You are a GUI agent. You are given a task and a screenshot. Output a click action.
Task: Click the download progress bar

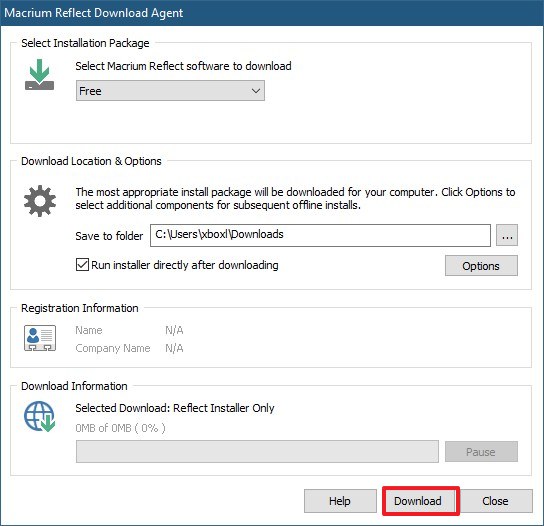pyautogui.click(x=257, y=452)
